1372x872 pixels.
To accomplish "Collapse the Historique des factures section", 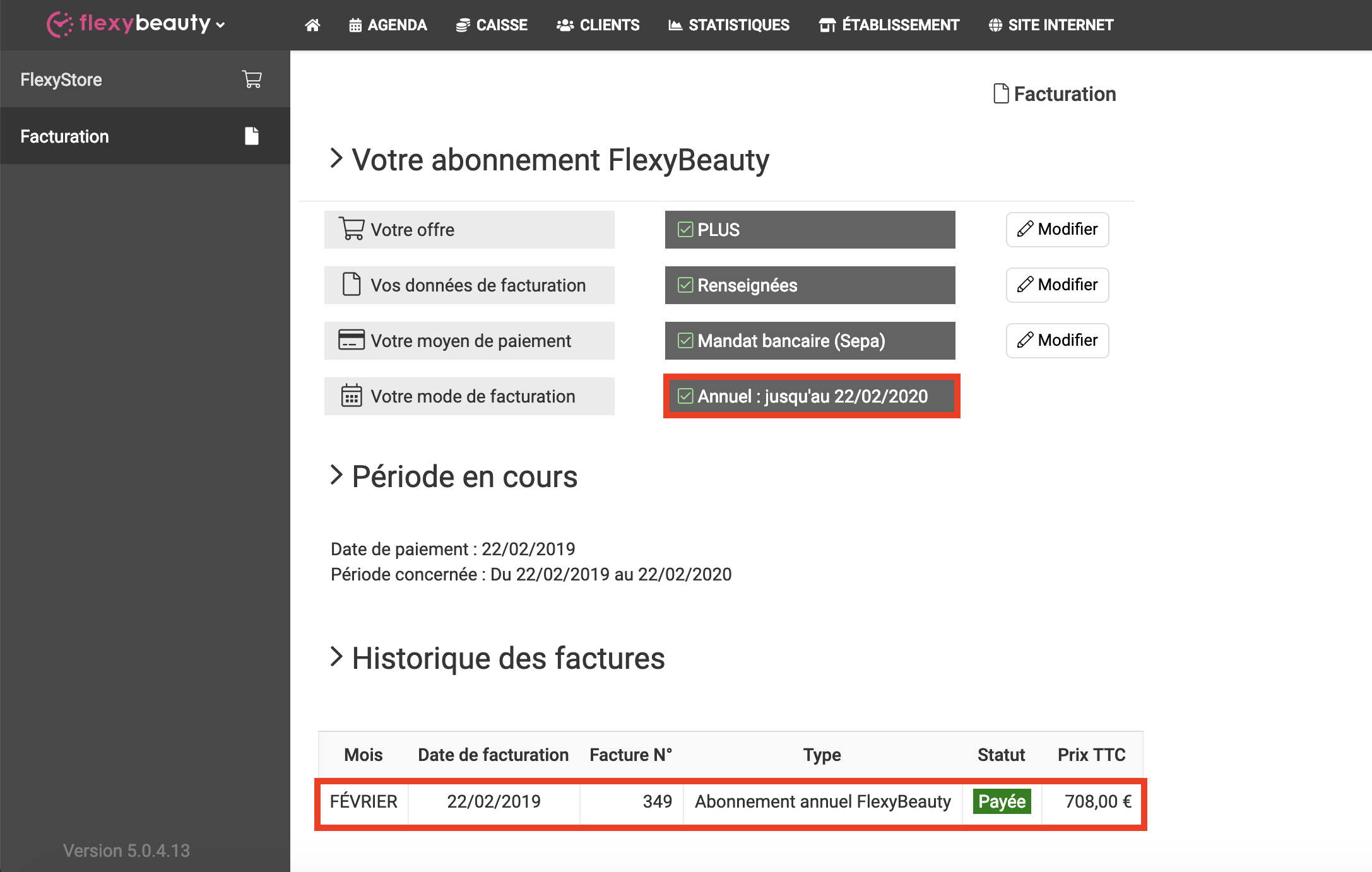I will pyautogui.click(x=336, y=657).
